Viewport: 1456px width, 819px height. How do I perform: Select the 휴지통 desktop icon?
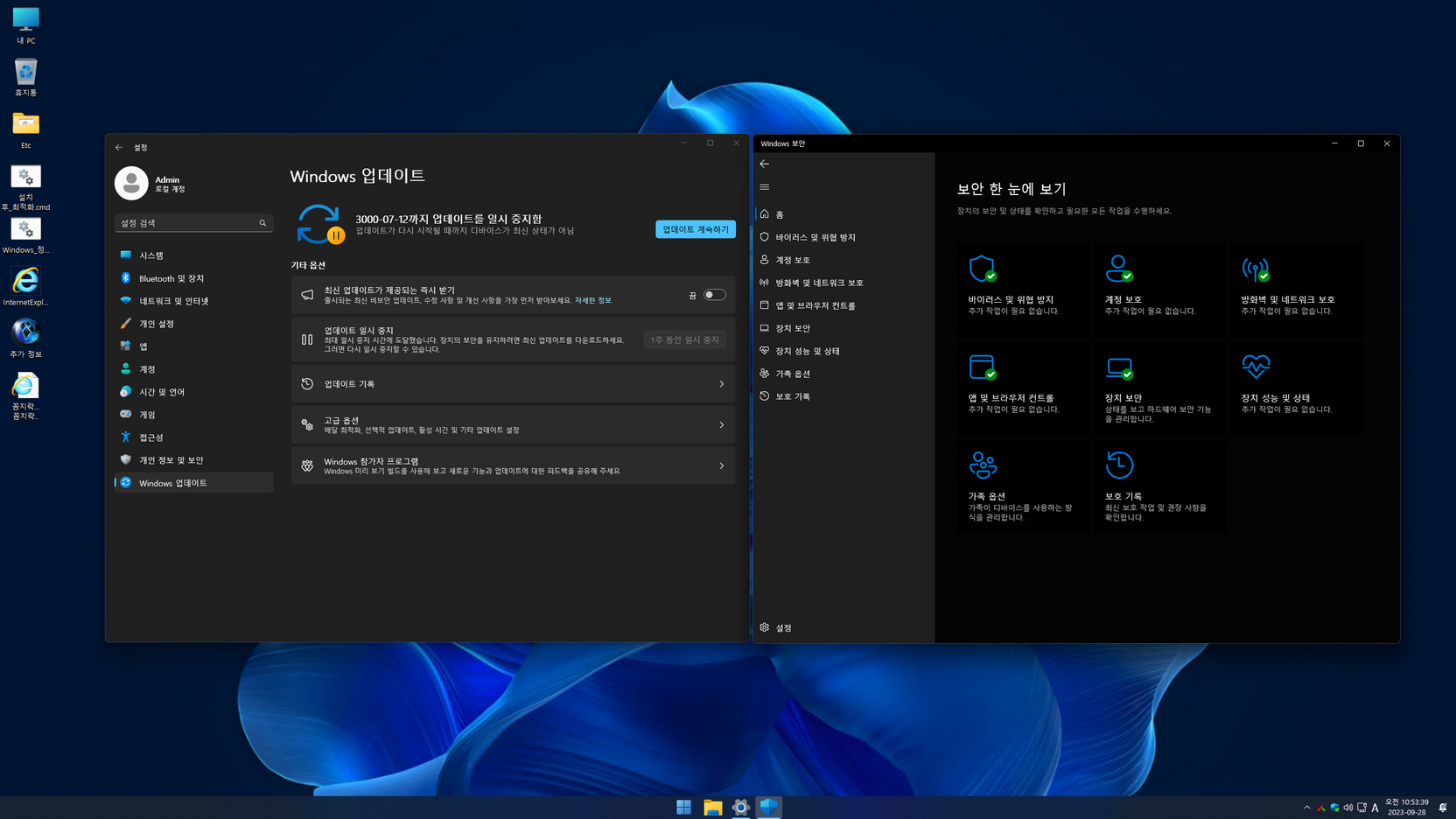click(x=25, y=77)
